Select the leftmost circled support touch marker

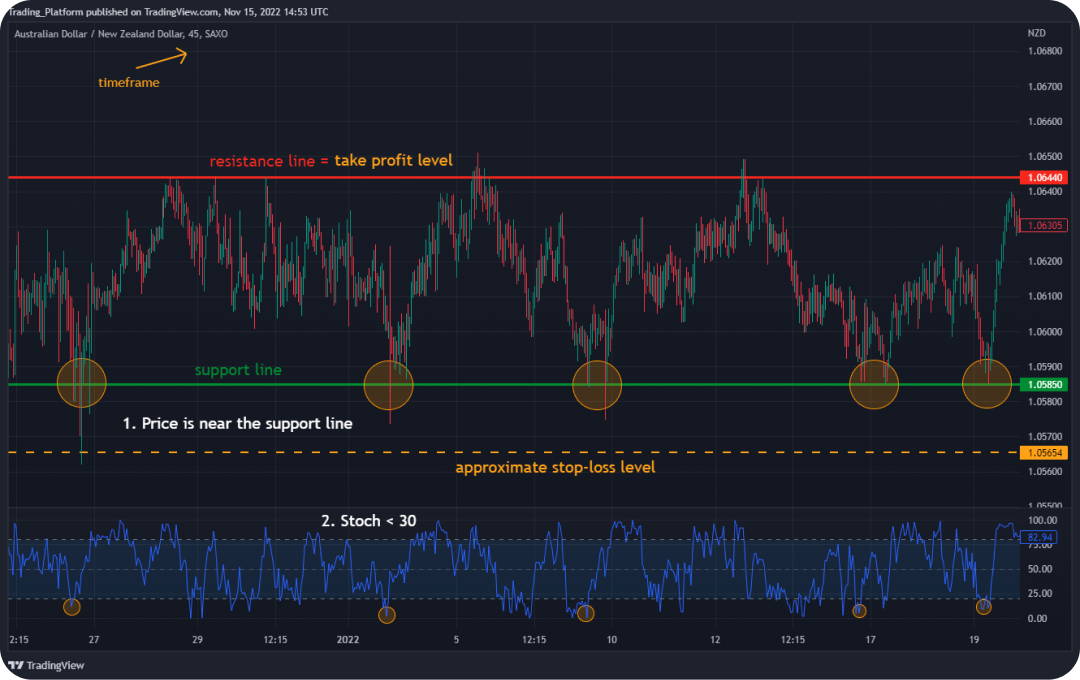[x=80, y=382]
